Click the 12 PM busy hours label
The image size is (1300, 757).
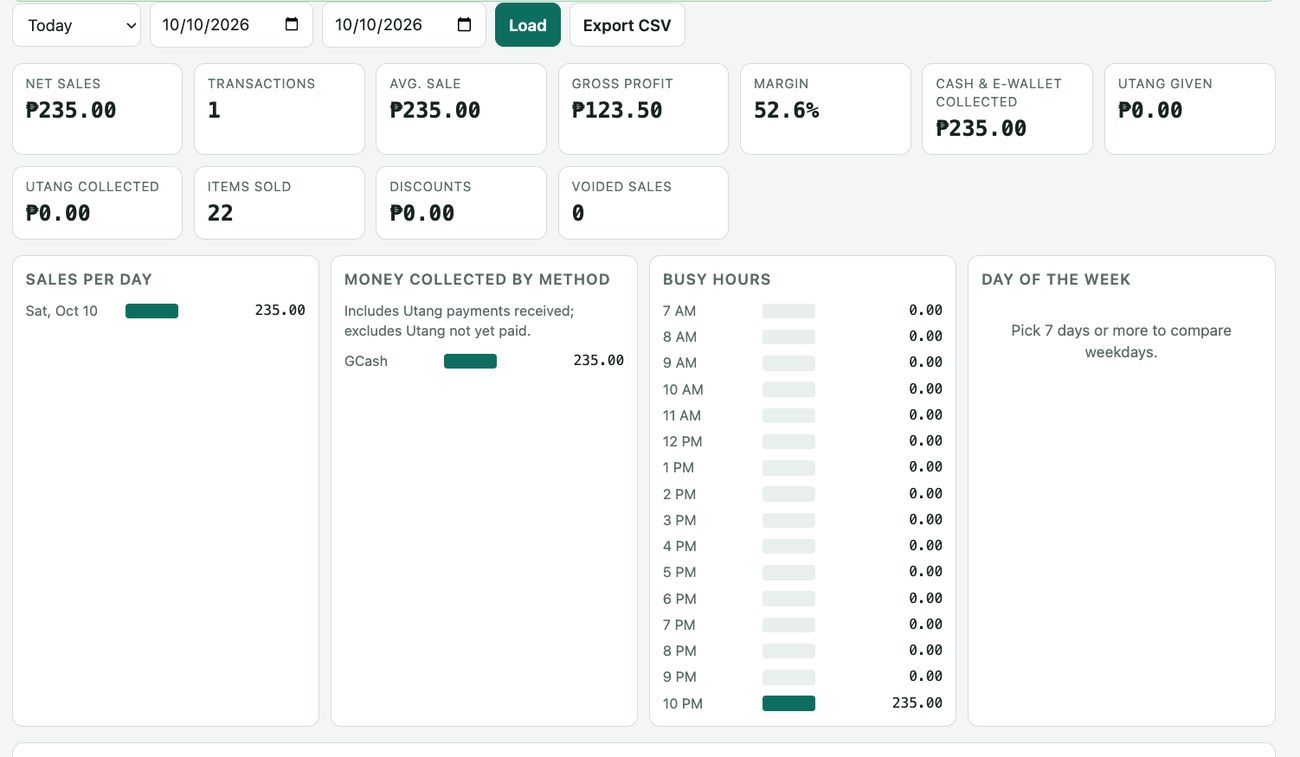[x=683, y=442]
